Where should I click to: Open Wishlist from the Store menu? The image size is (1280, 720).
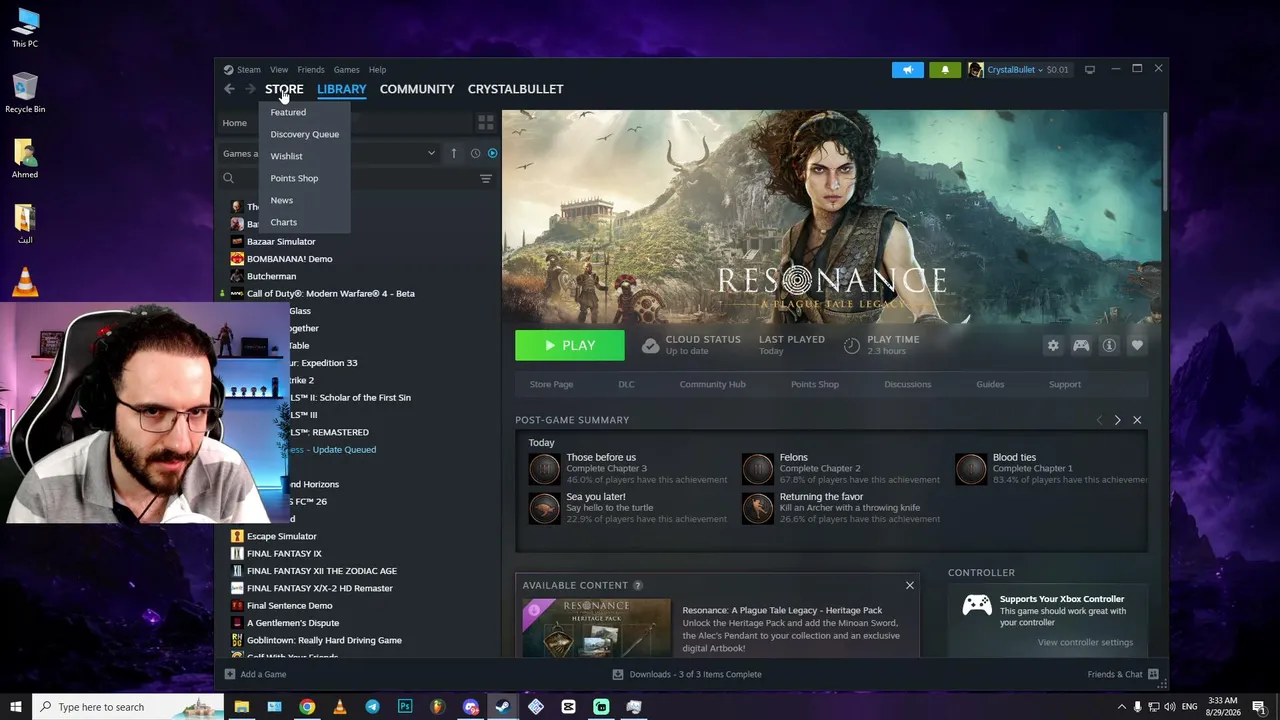click(286, 156)
